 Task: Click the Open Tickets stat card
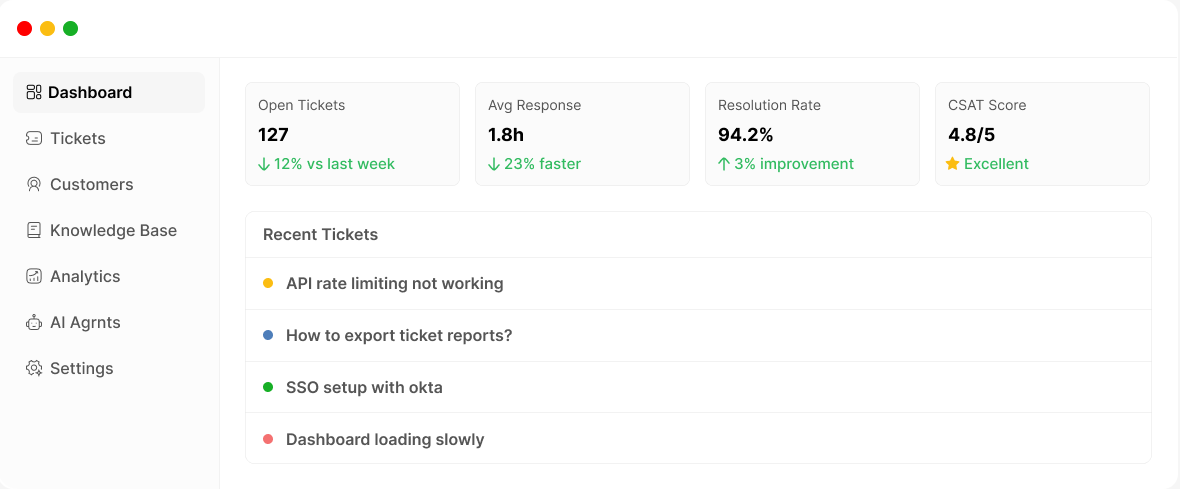pyautogui.click(x=352, y=134)
